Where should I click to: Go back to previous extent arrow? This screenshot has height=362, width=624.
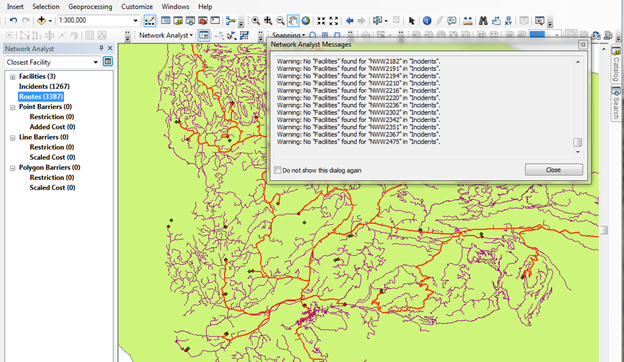(349, 20)
